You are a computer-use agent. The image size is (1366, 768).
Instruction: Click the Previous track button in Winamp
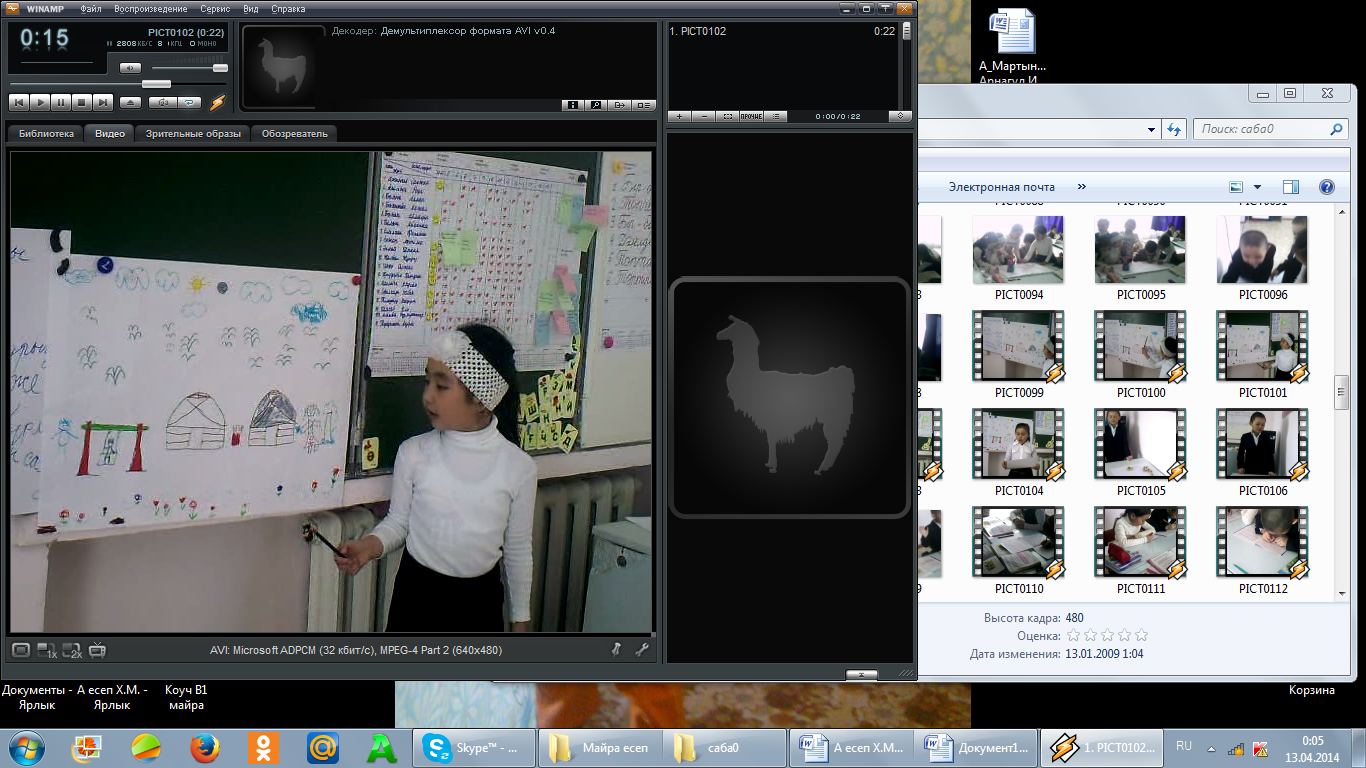coord(18,102)
